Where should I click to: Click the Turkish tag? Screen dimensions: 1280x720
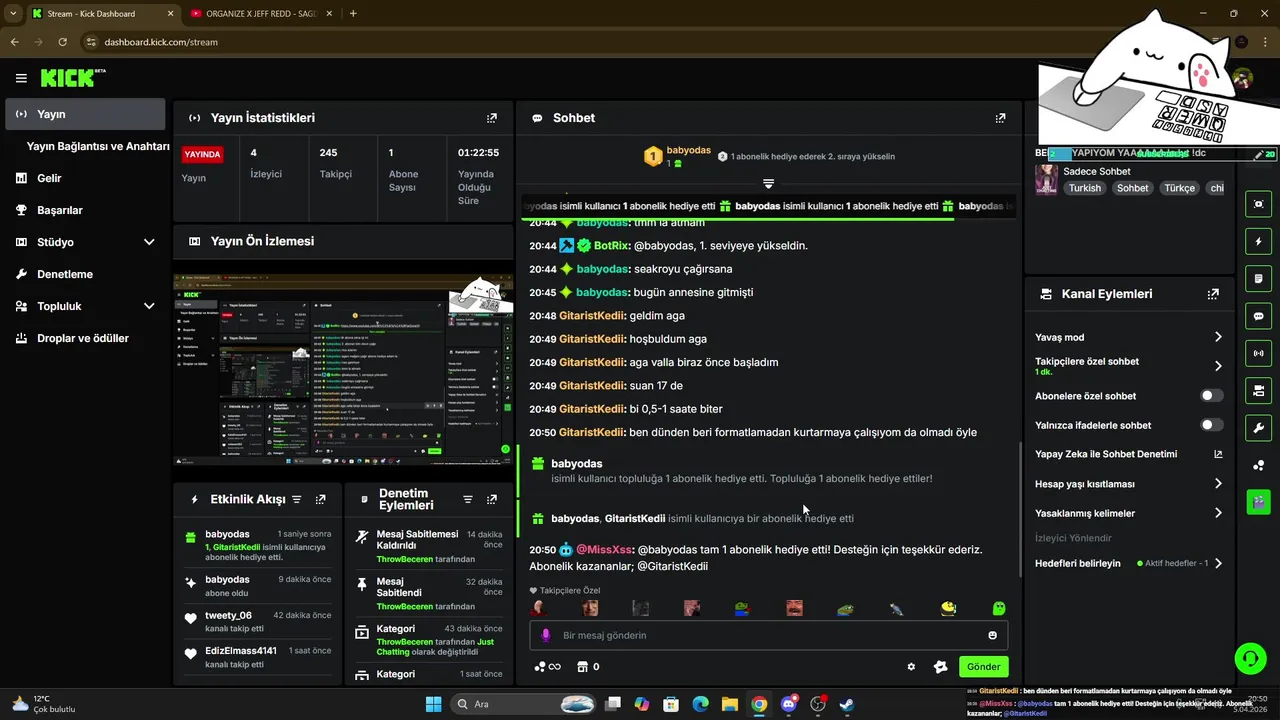(1084, 188)
